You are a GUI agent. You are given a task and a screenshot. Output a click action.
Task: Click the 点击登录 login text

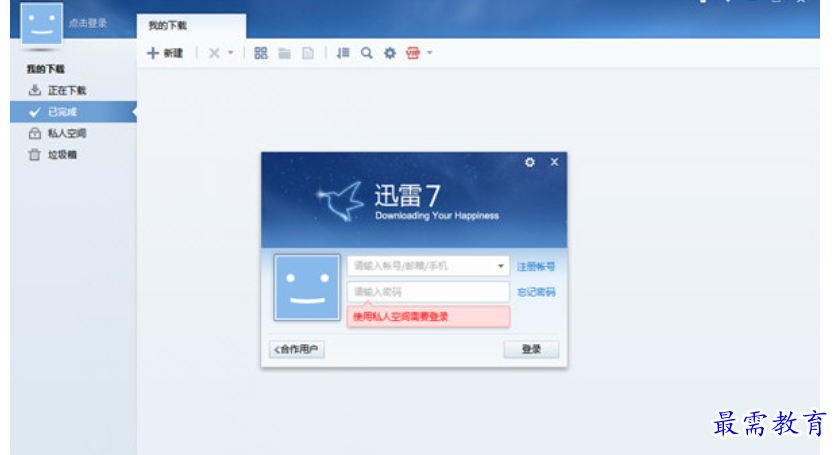tap(88, 23)
